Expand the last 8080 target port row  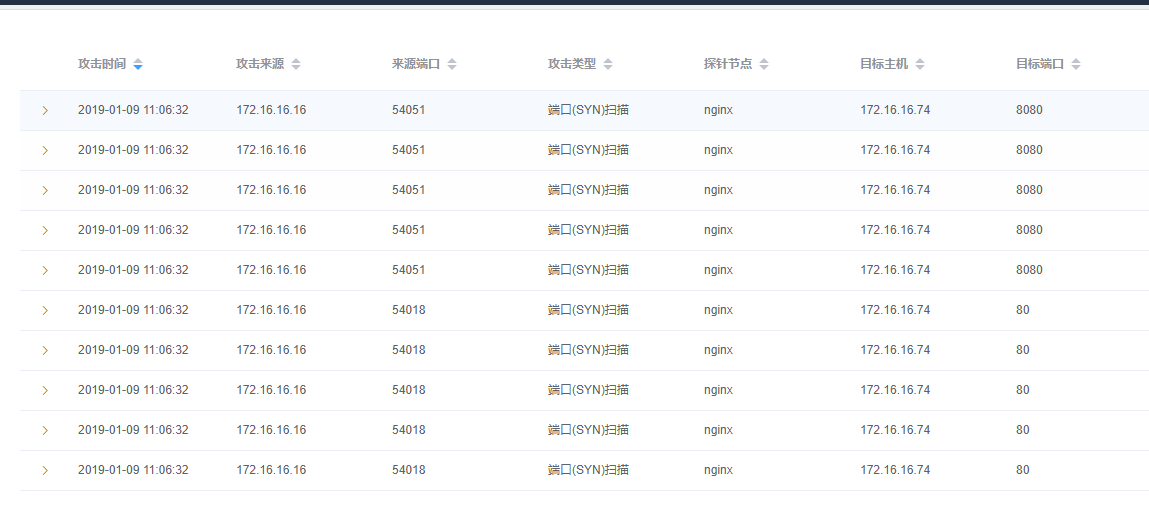coord(45,270)
